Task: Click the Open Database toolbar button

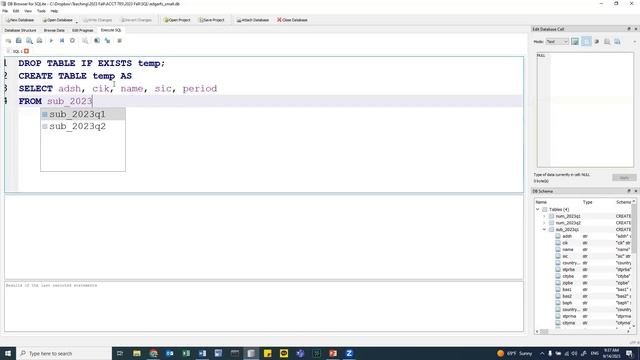Action: (58, 20)
